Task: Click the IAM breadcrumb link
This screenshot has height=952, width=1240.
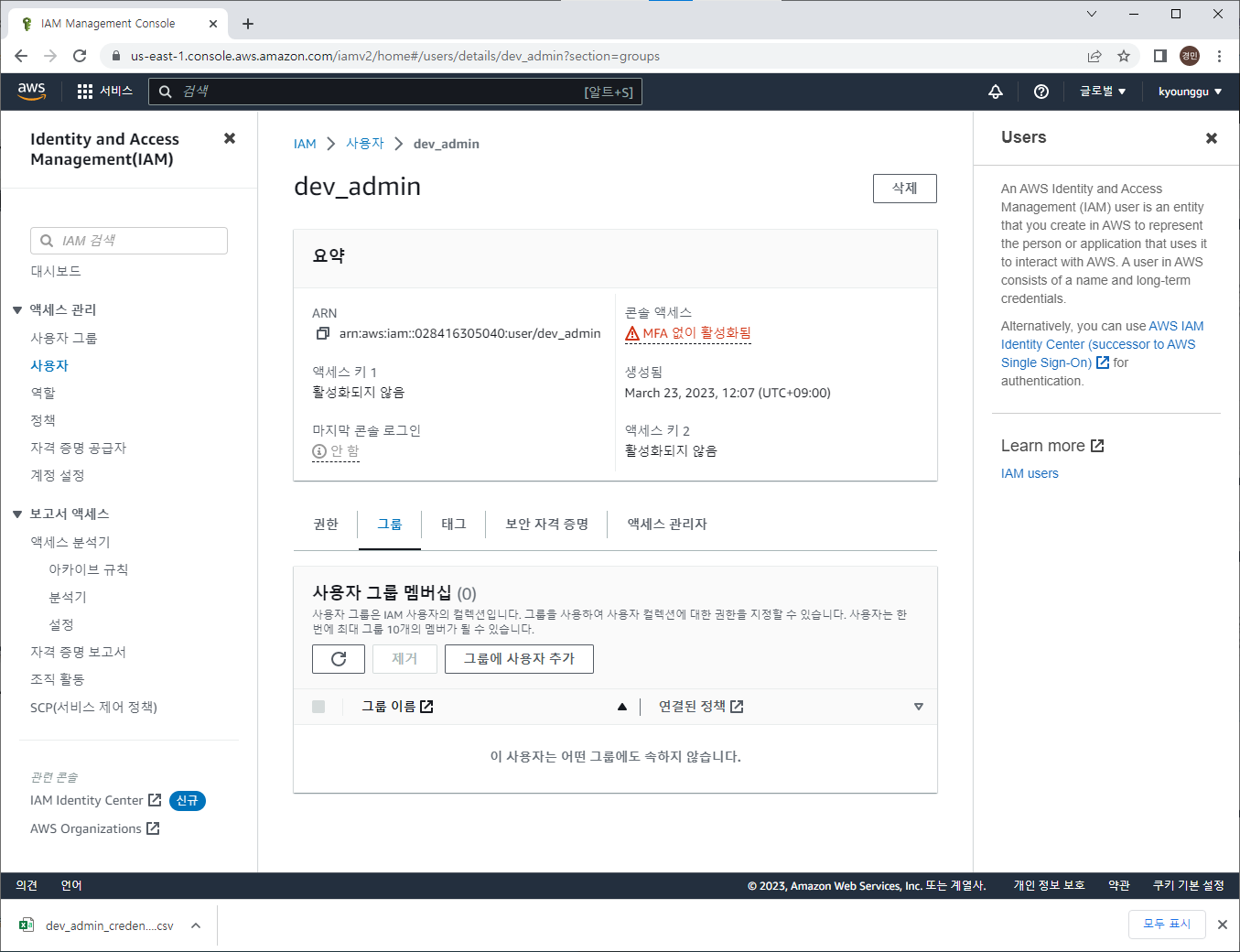Action: click(305, 144)
